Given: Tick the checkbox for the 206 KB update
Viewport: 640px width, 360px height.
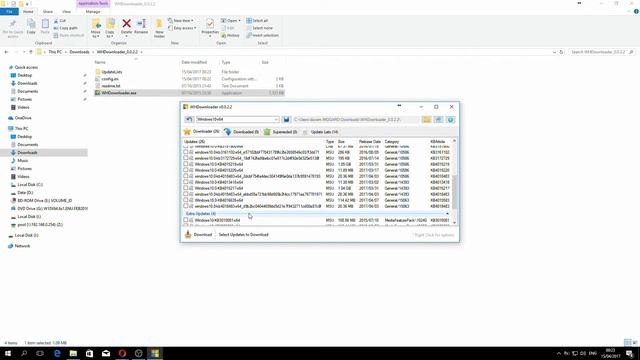Looking at the screenshot, I should (186, 152).
